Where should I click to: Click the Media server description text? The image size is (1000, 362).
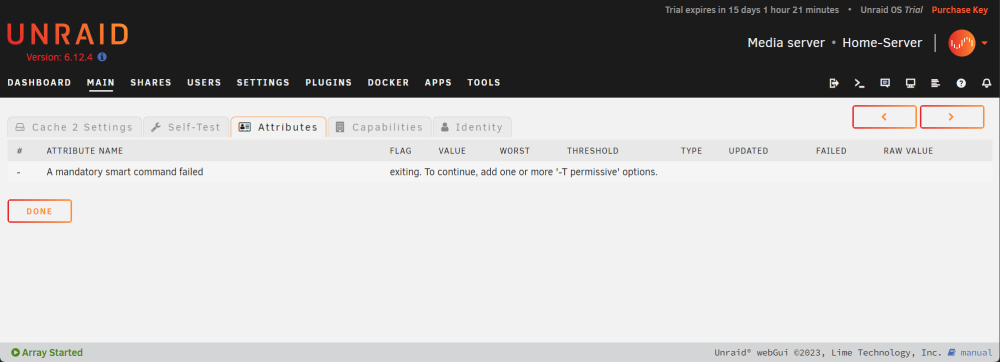tap(786, 43)
